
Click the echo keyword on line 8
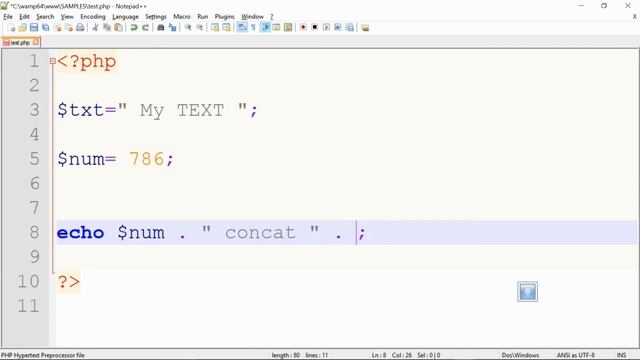[80, 233]
